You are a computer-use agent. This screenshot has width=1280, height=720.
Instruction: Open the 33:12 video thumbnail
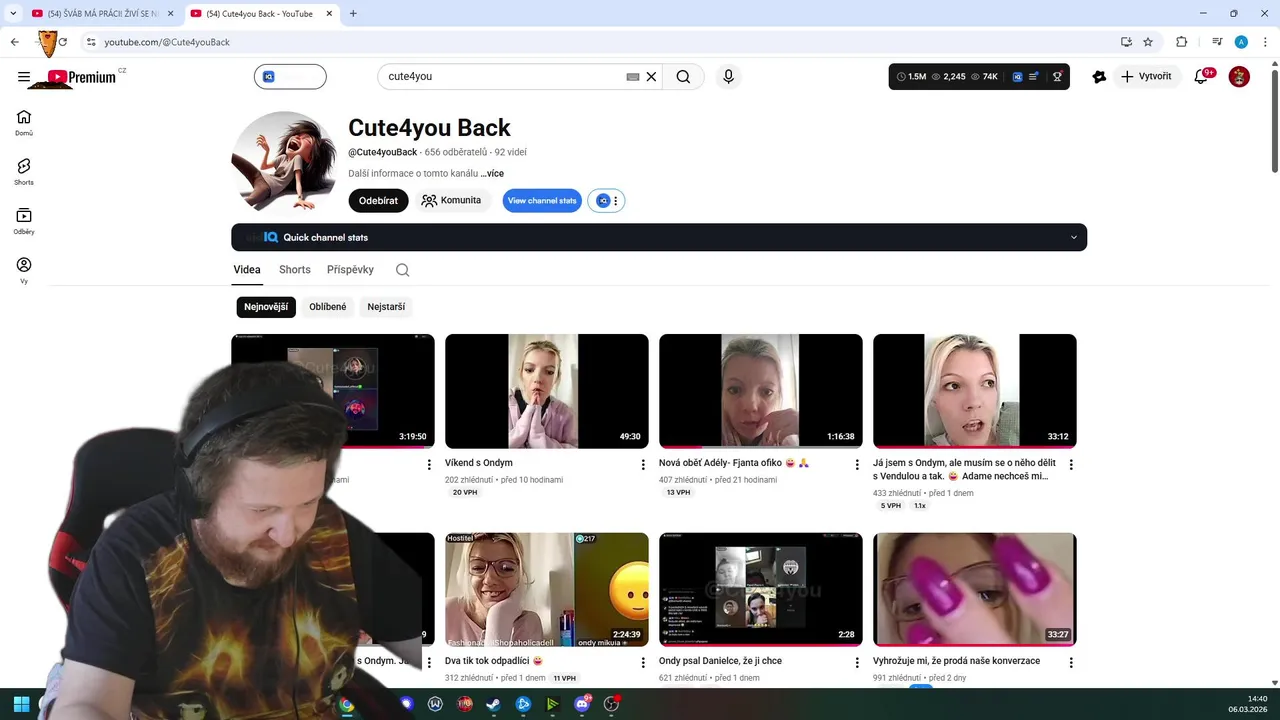click(975, 391)
